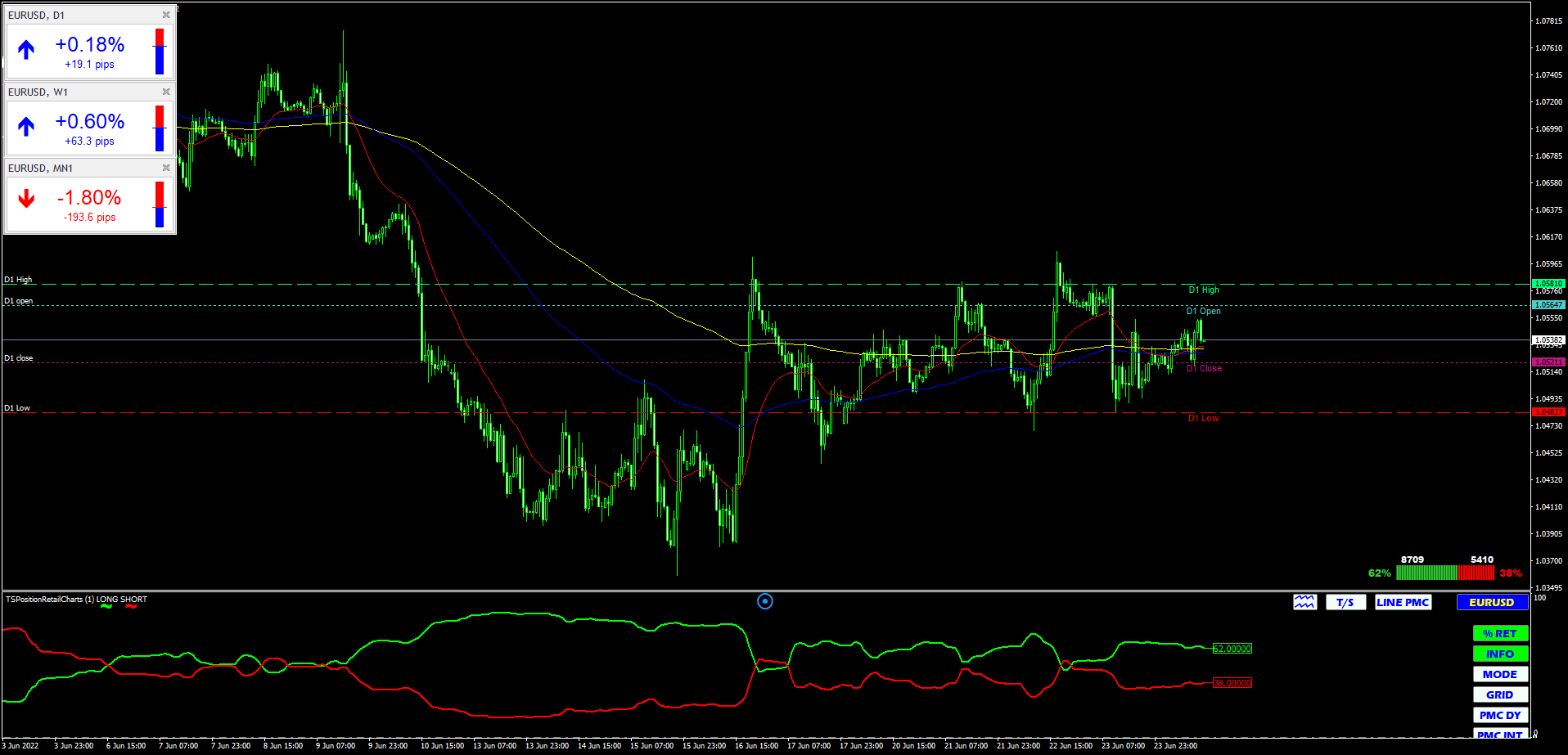Click the 62% long percentage label
This screenshot has height=755, width=1568.
point(1379,573)
